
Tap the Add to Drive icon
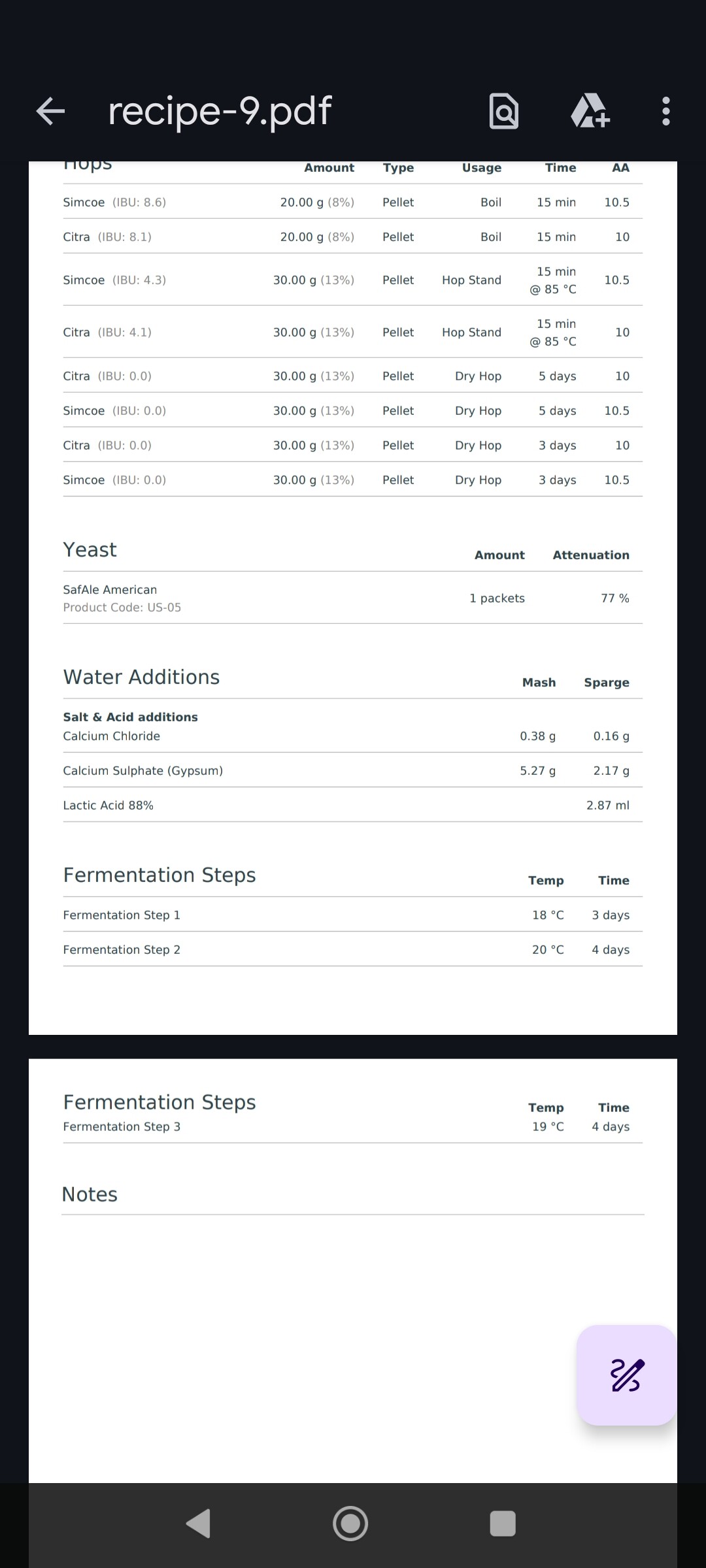pos(590,111)
